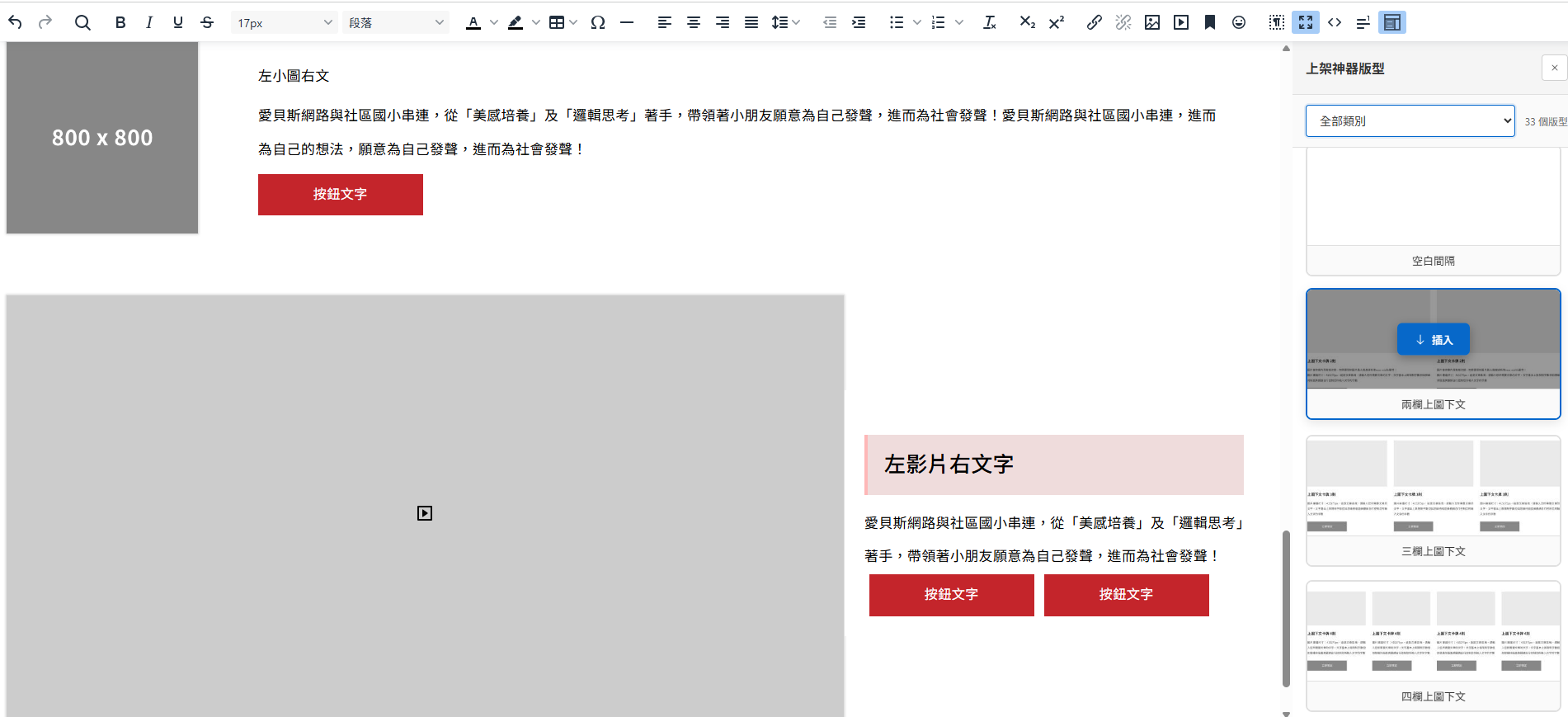The width and height of the screenshot is (1568, 717).
Task: Open the text color picker arrow
Action: tap(494, 22)
